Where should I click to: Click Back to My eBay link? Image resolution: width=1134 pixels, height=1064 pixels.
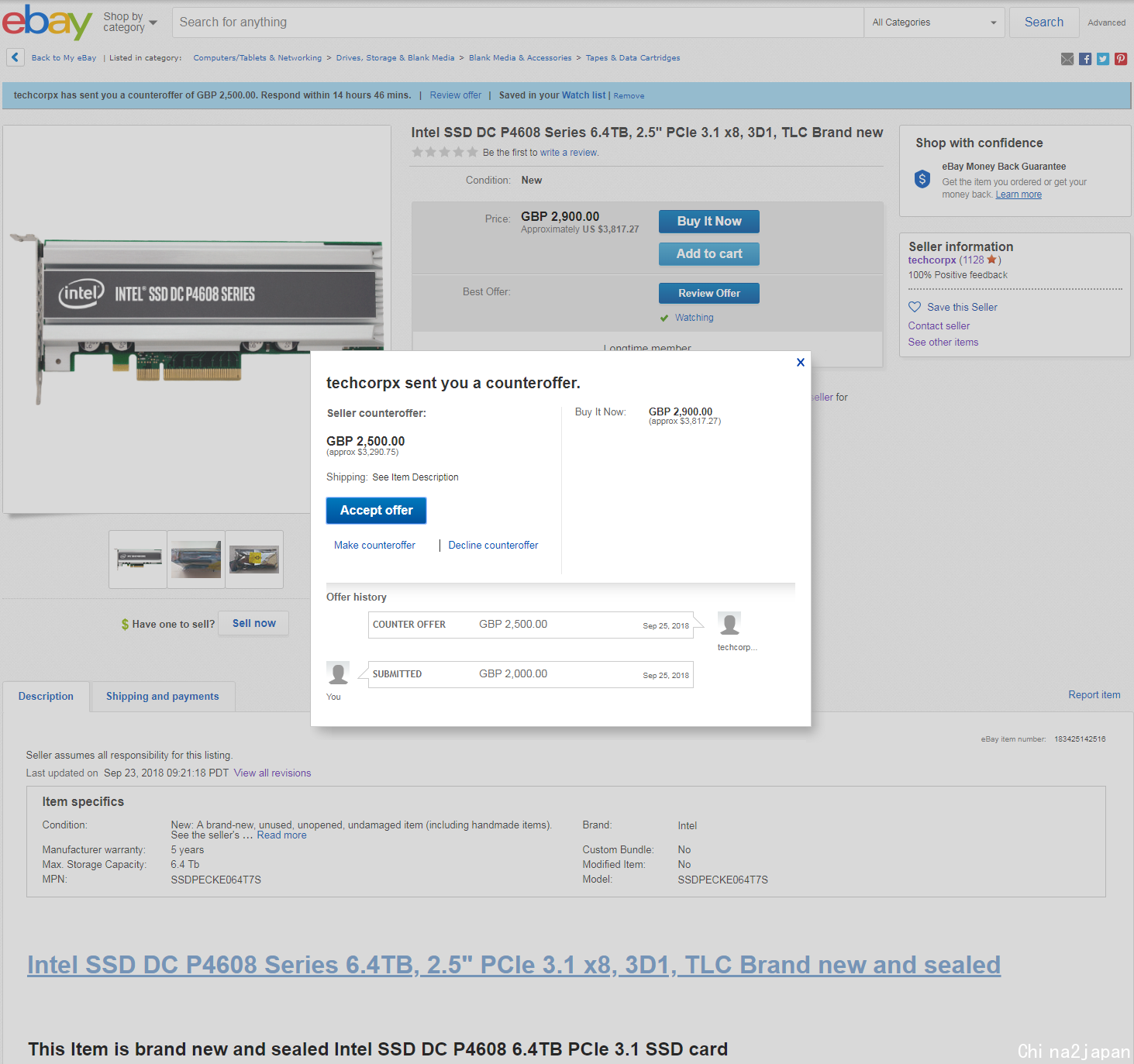[x=64, y=57]
